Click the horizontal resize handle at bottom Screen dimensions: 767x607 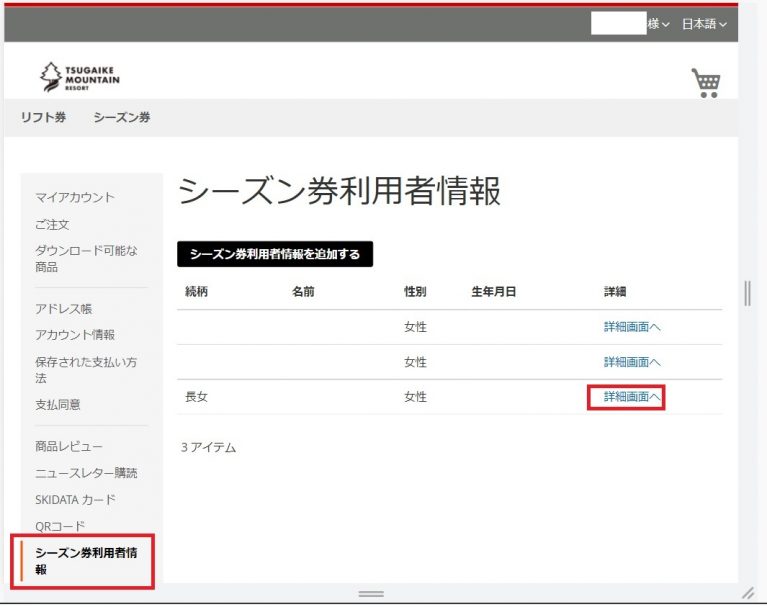coord(371,594)
